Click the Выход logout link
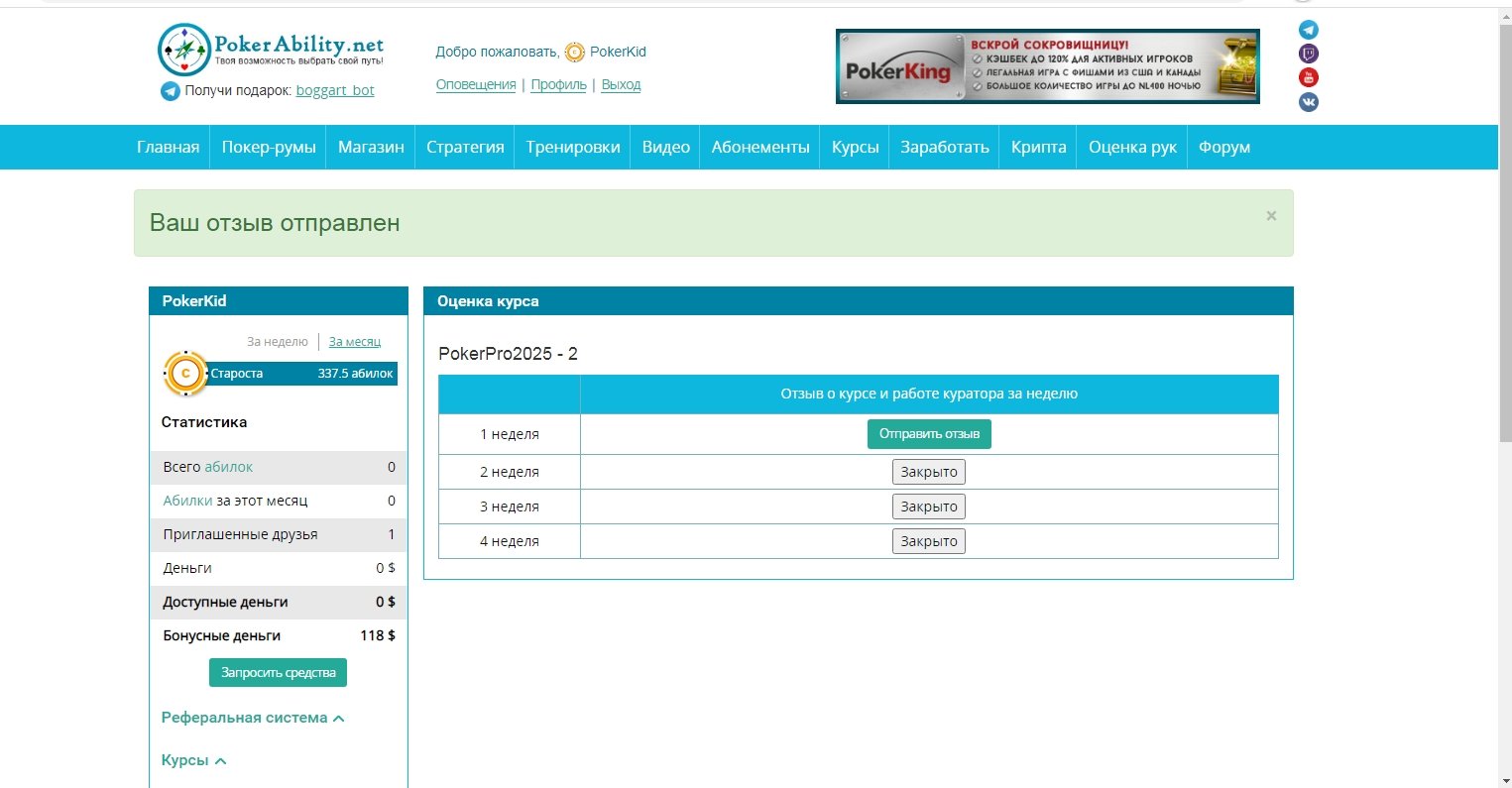Viewport: 1512px width, 788px height. [x=621, y=85]
